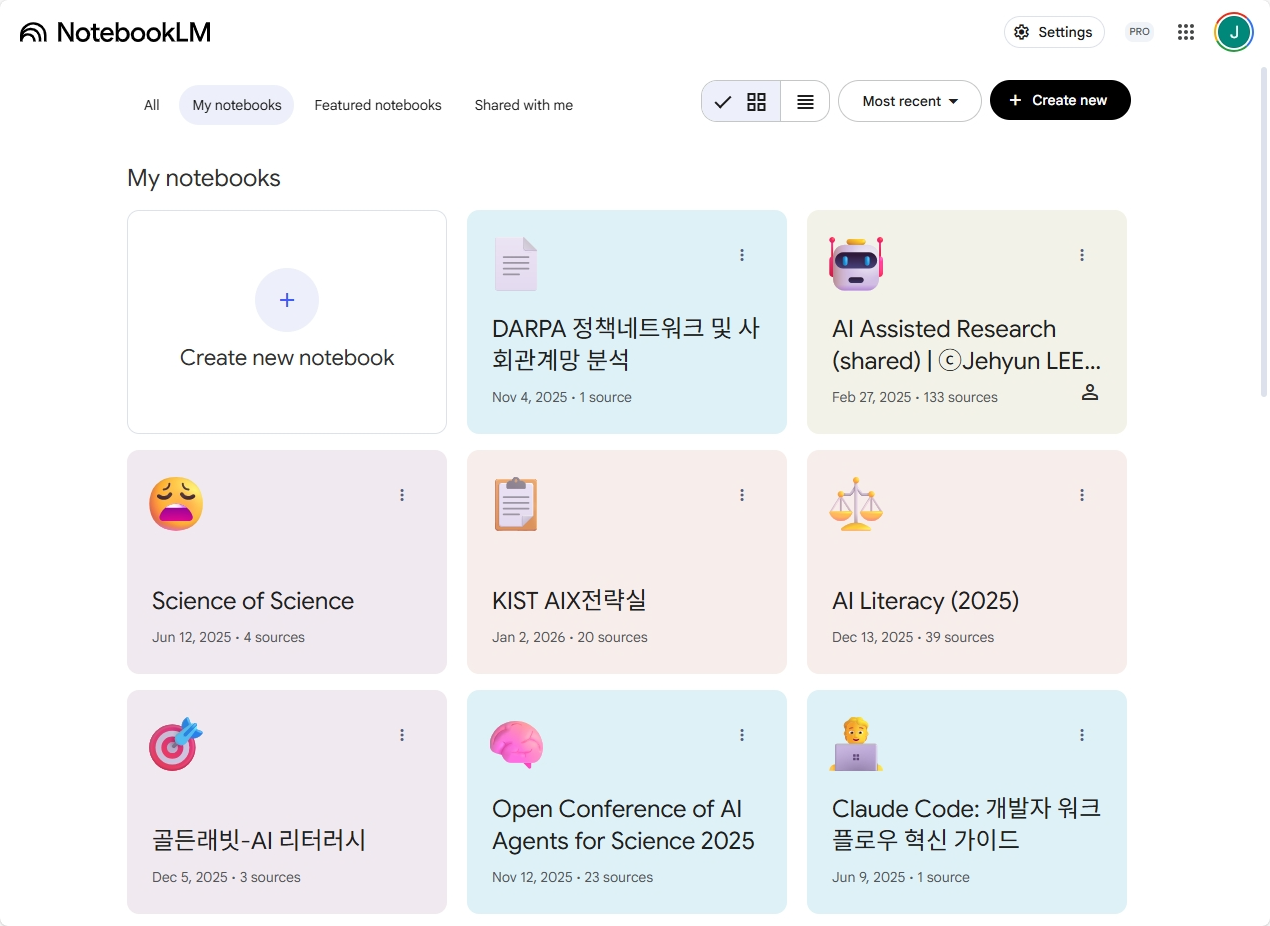
Task: Open the robot icon AI Assisted Research notebook
Action: pos(856,264)
